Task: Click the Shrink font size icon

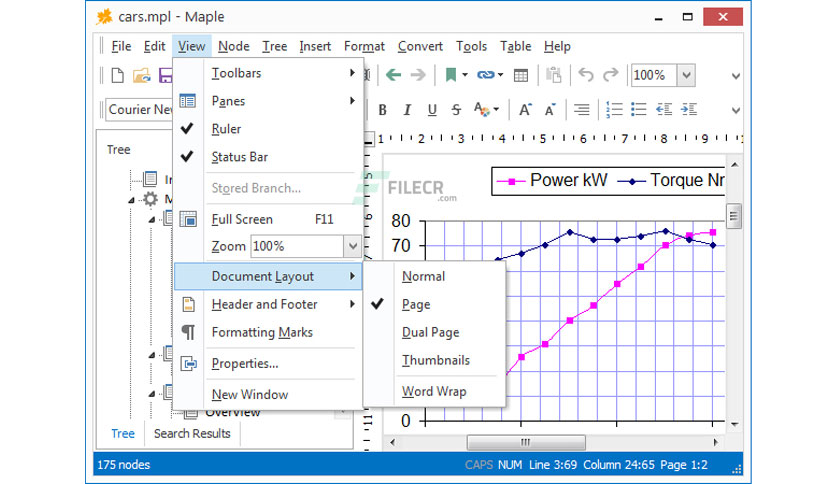Action: coord(550,110)
